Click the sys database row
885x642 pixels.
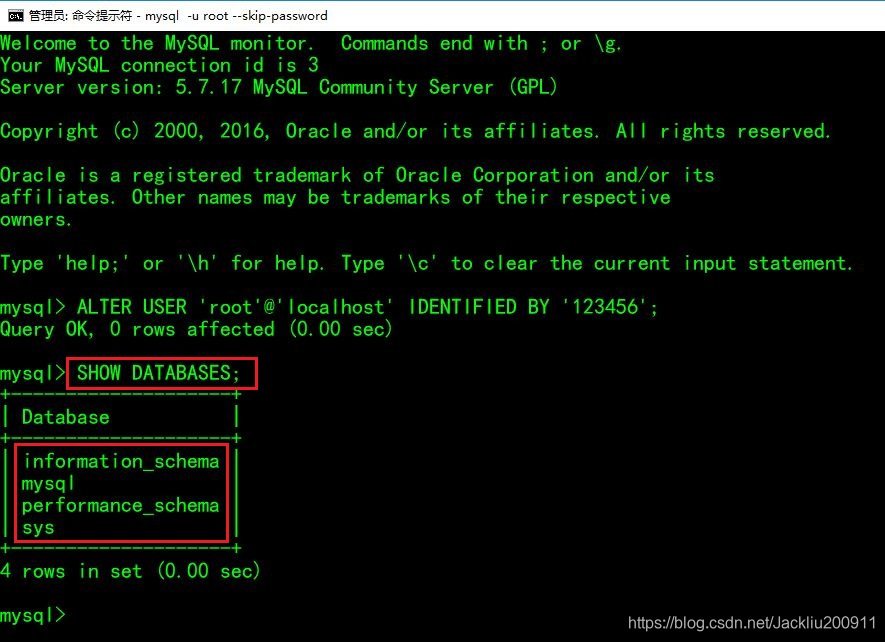click(x=38, y=528)
